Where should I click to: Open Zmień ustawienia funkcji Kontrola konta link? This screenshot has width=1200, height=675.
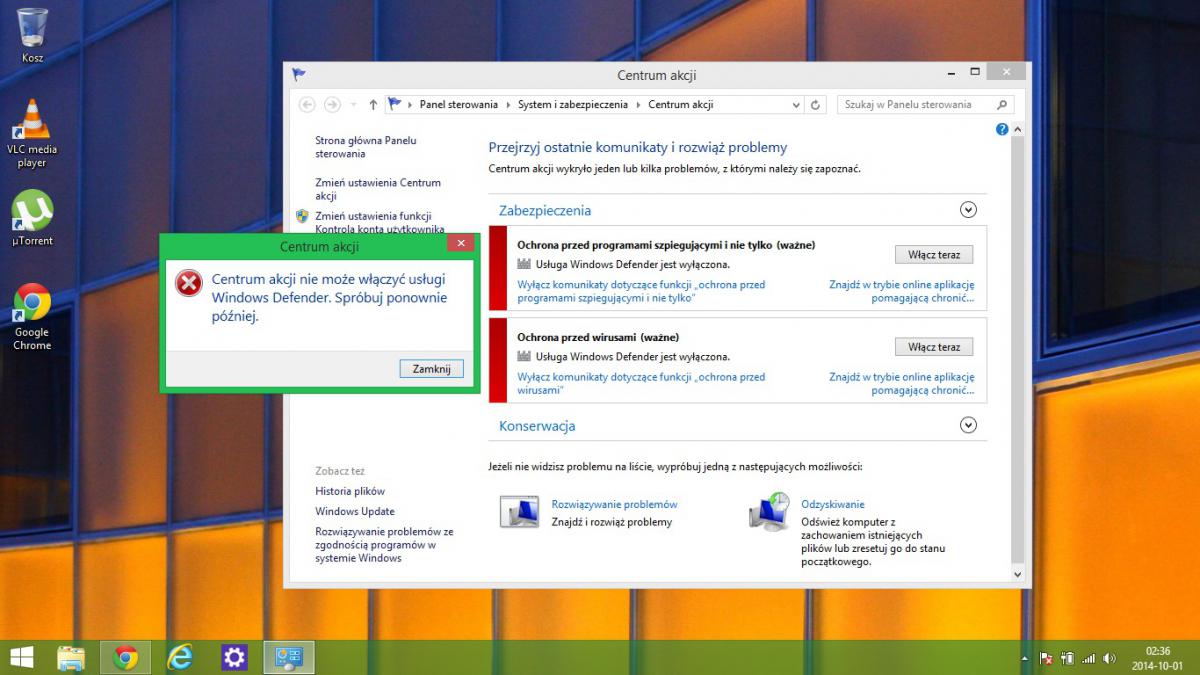[380, 222]
